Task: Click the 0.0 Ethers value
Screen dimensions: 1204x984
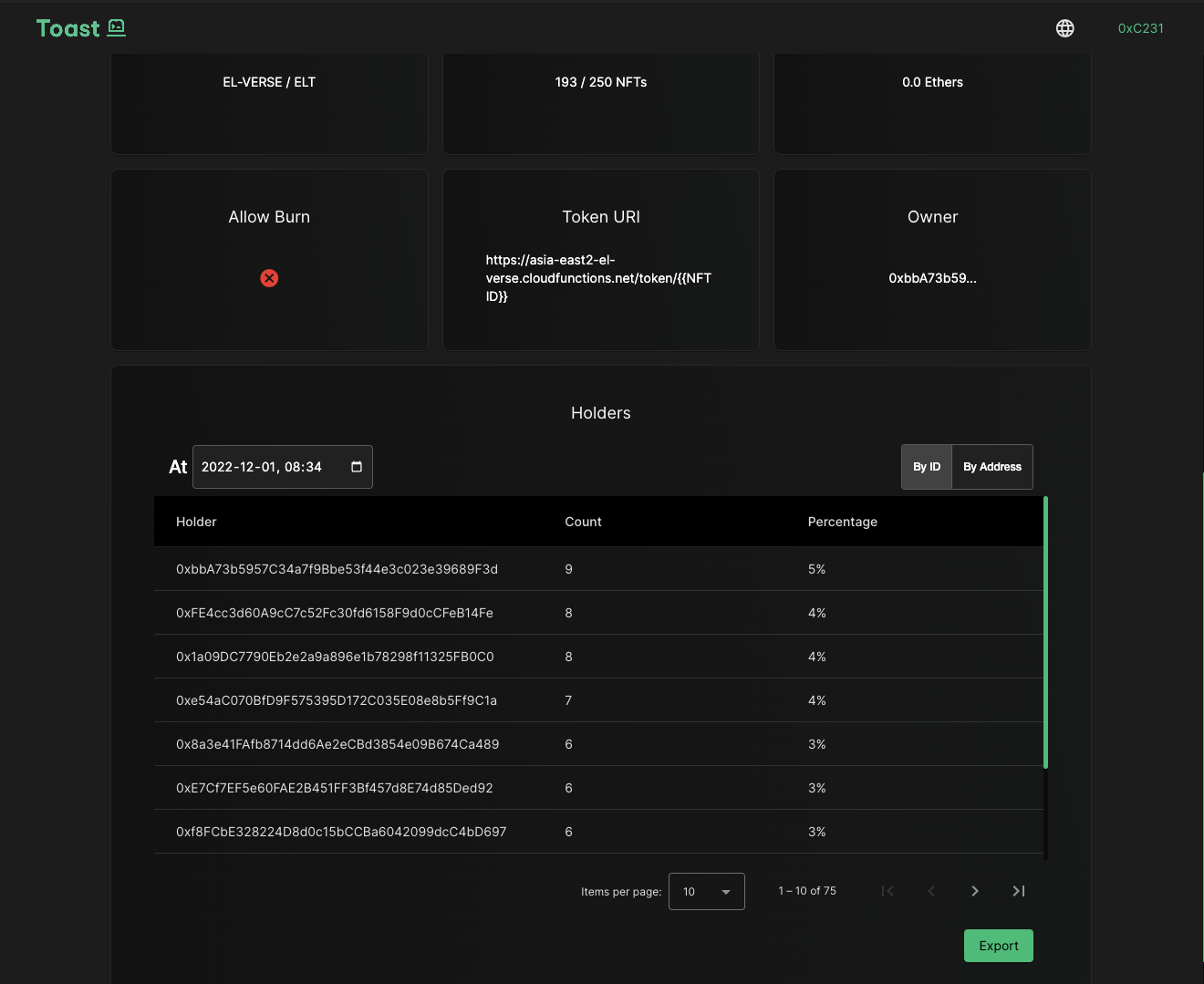Action: point(932,82)
